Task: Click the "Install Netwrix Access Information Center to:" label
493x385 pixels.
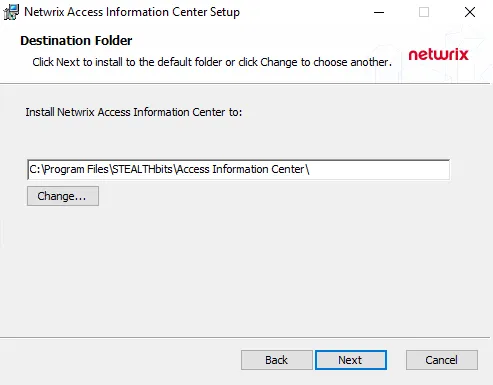Action: click(x=134, y=112)
